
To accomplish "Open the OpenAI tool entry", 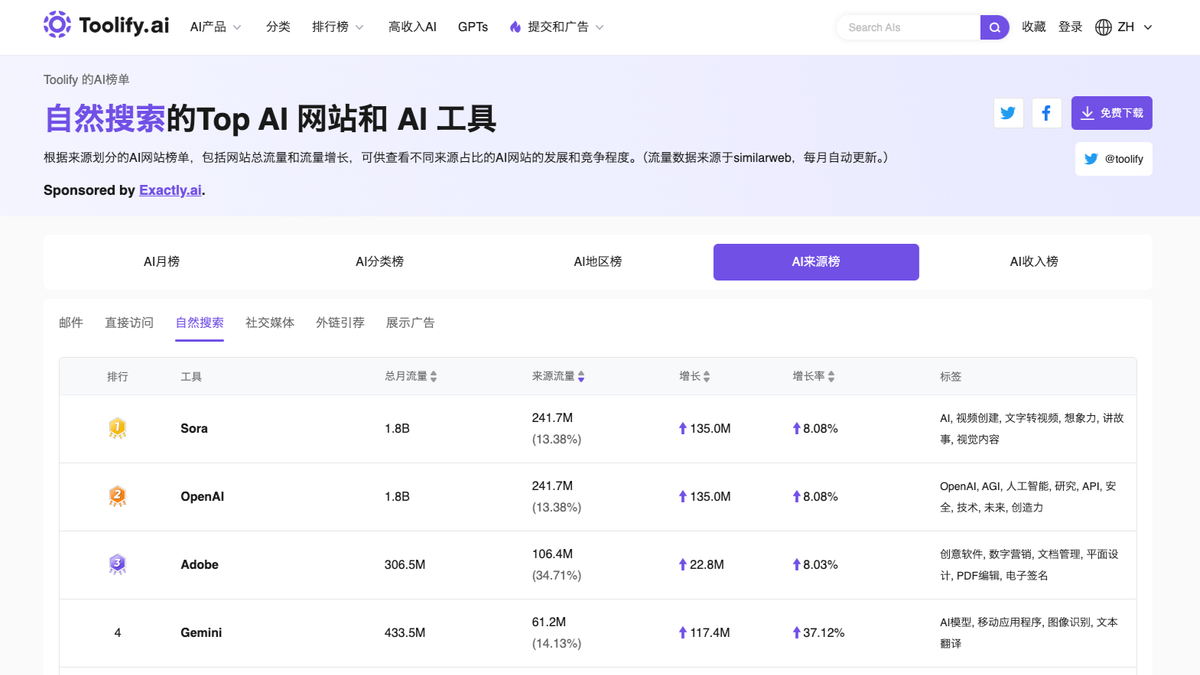I will (202, 496).
